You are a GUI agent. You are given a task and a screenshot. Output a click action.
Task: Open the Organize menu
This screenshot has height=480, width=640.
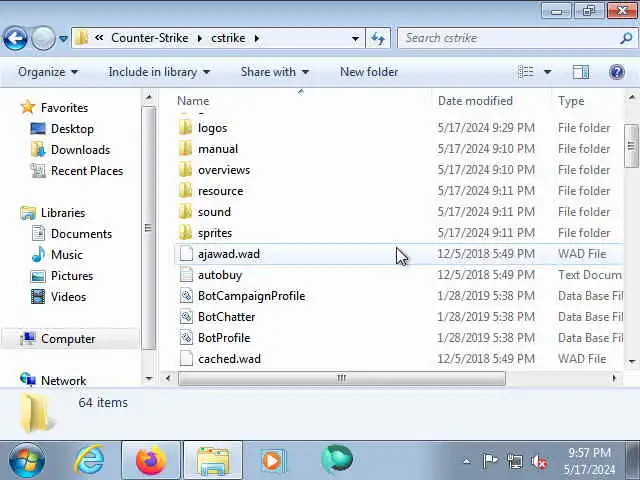click(48, 72)
